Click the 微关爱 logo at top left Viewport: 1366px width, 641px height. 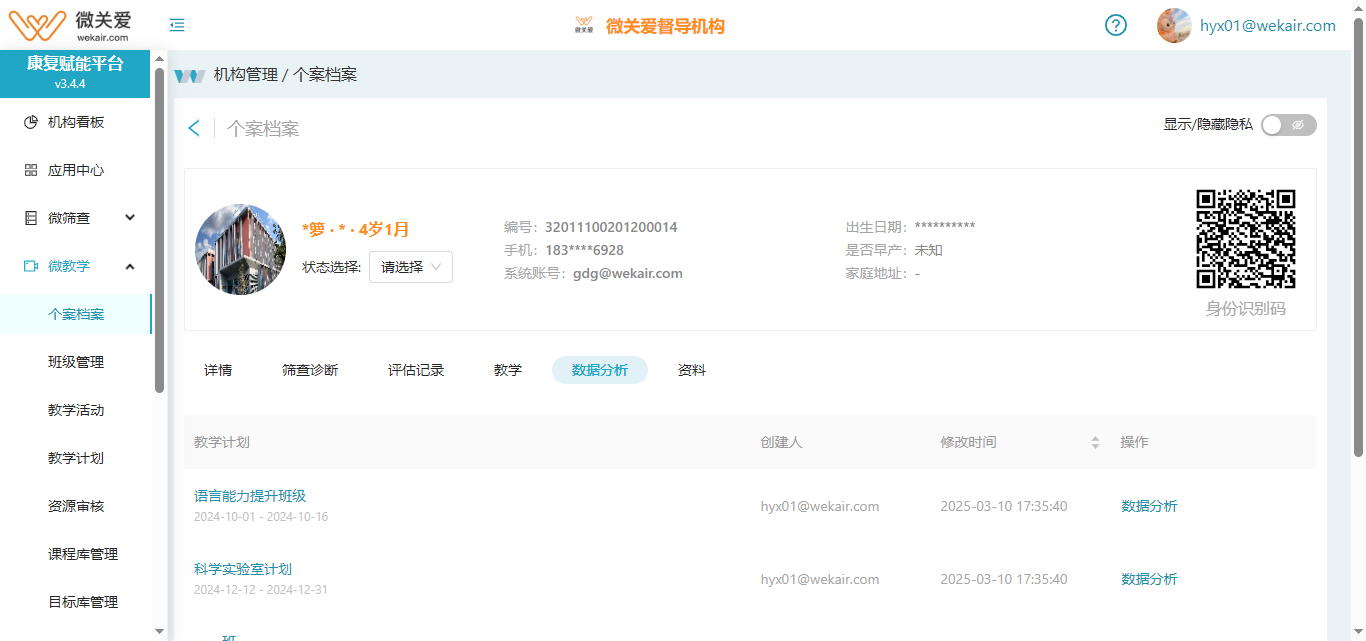pyautogui.click(x=70, y=24)
